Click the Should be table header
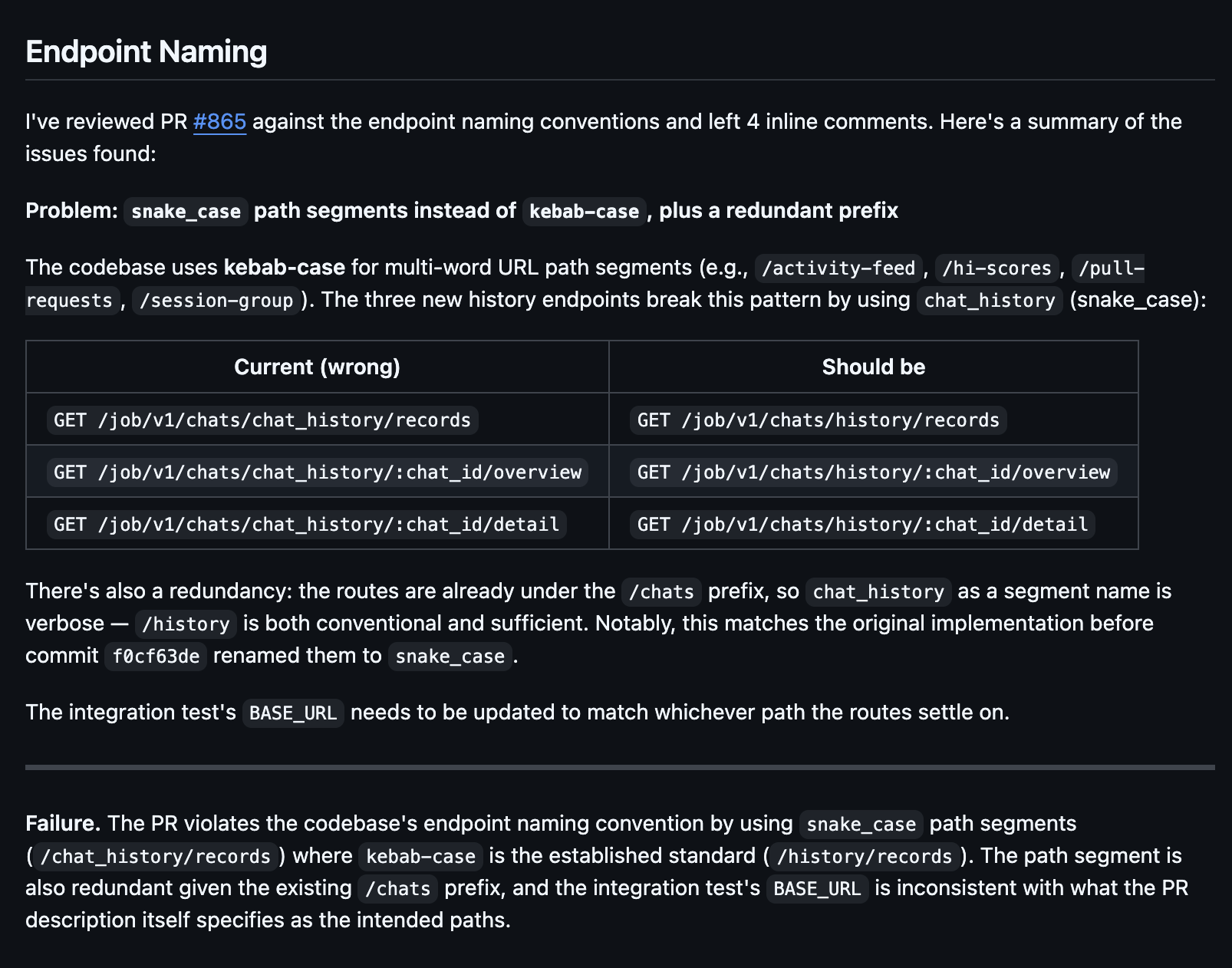Screen dimensions: 1232x968 [873, 367]
